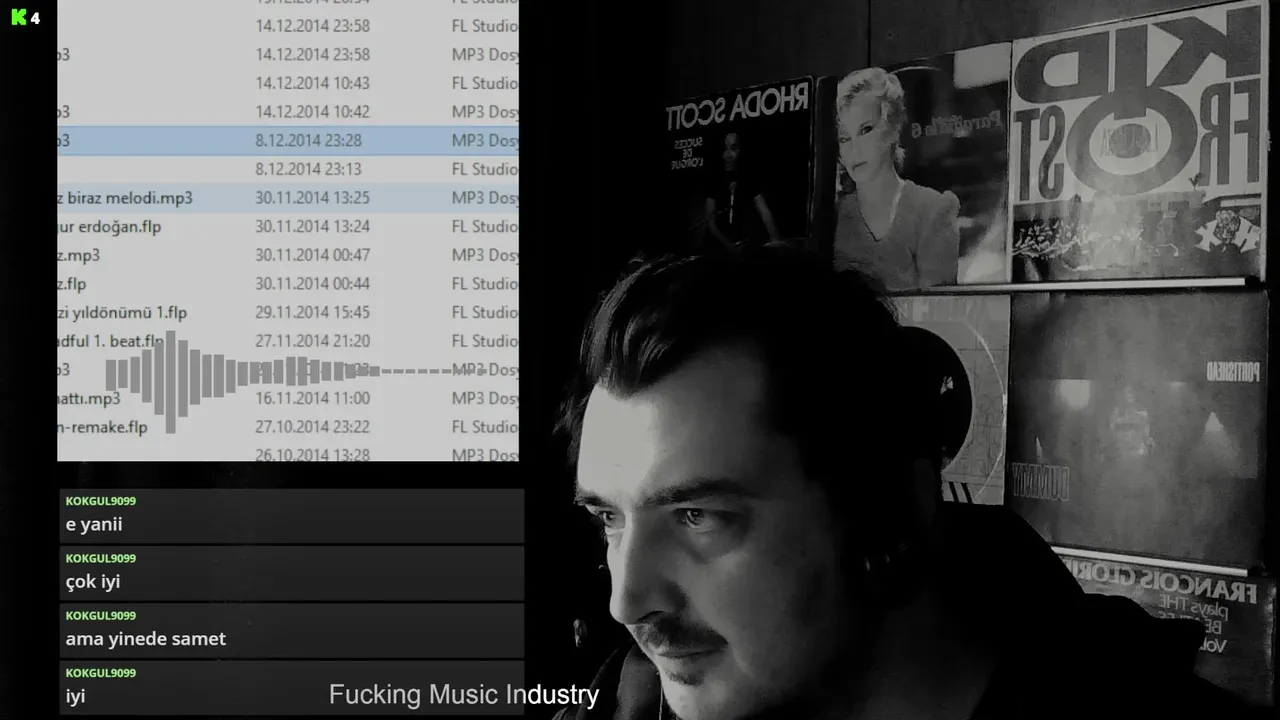Click the date cell 30.11.2014 13:25
Screen dimensions: 1280x720
(x=312, y=198)
